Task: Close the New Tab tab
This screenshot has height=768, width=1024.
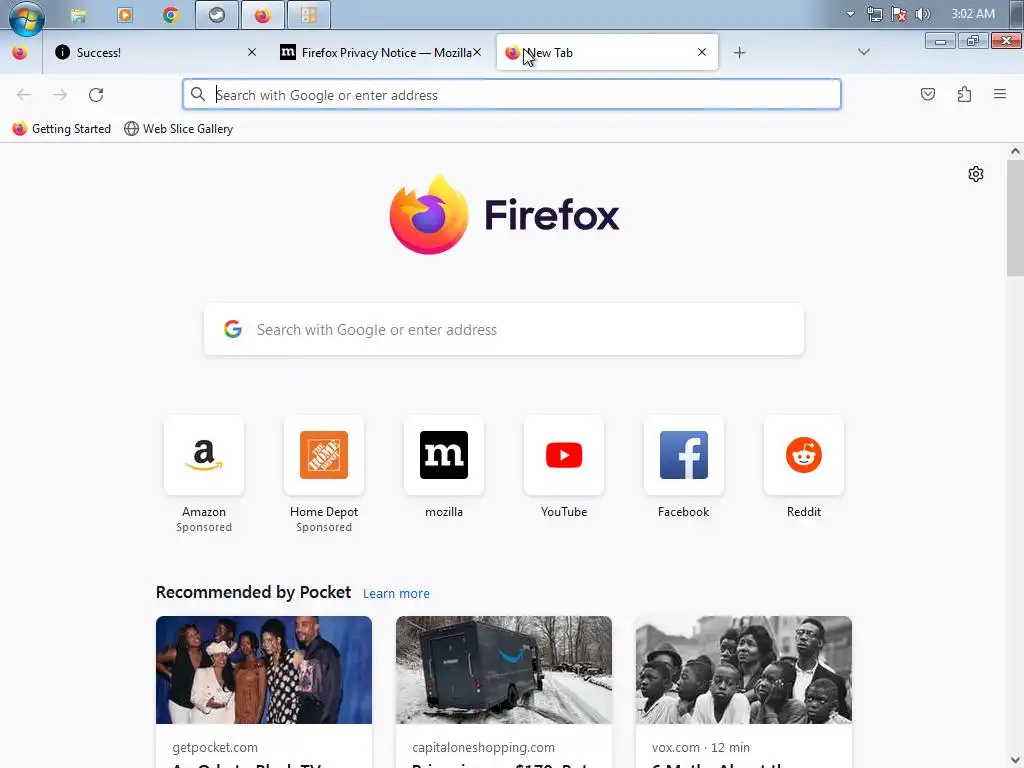Action: [x=702, y=52]
